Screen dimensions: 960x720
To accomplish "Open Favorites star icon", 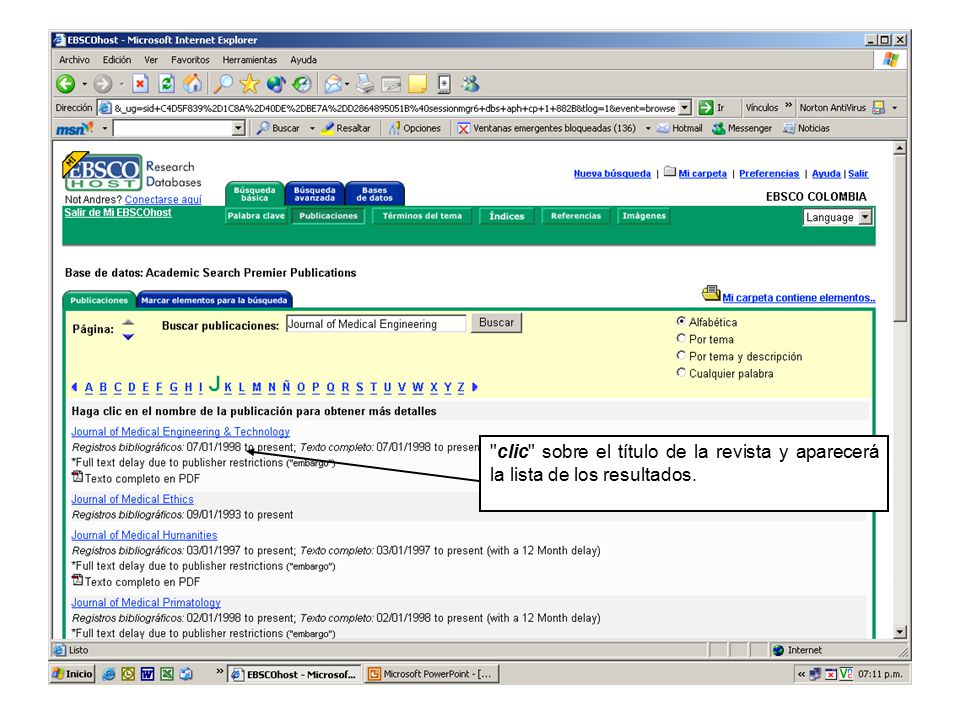I will [x=249, y=84].
